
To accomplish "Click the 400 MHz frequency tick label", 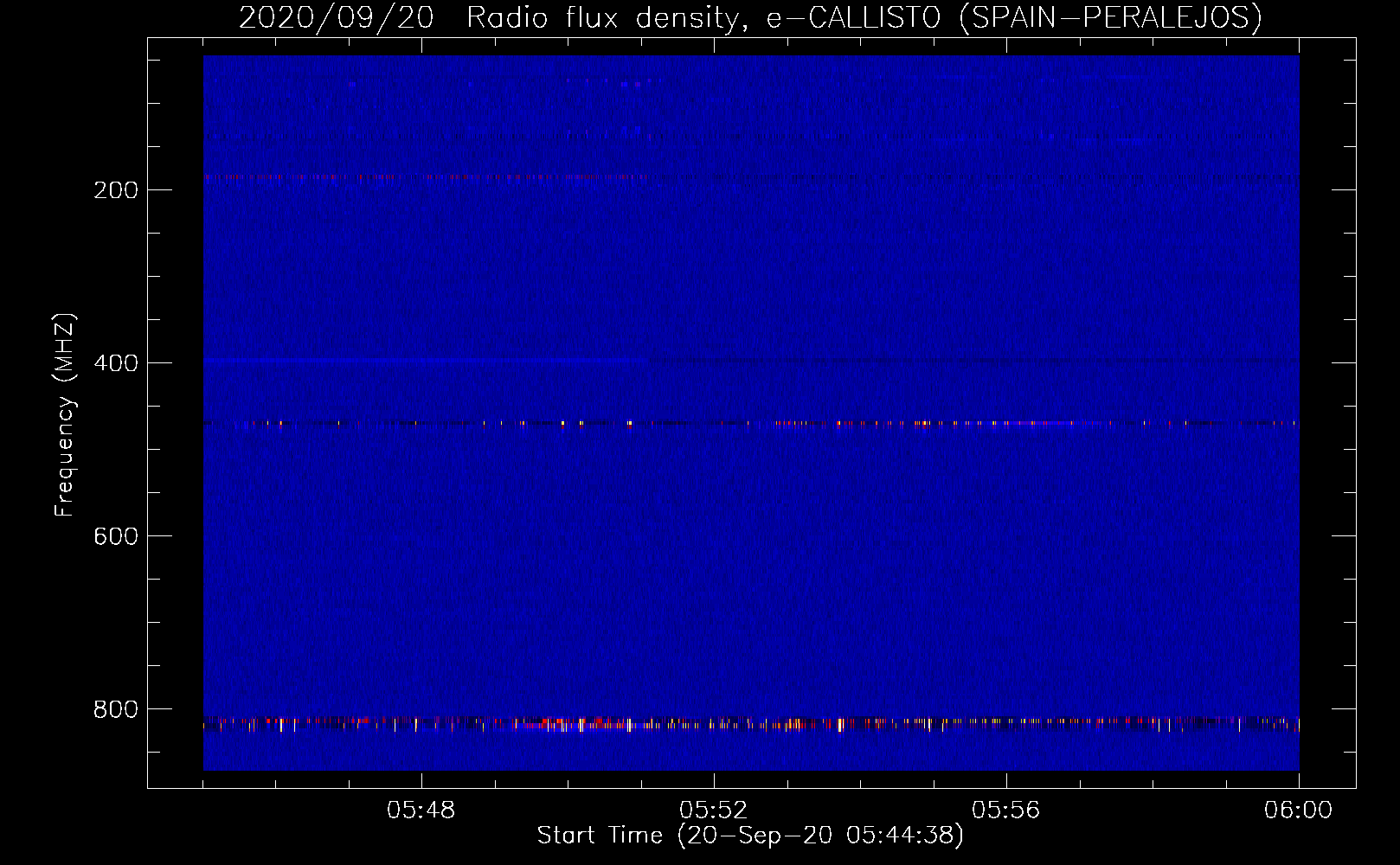I will pos(116,363).
